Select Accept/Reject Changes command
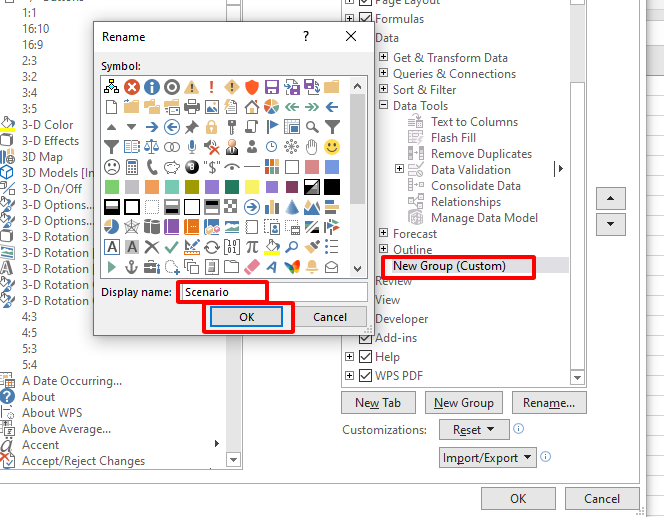664x517 pixels. pyautogui.click(x=83, y=461)
